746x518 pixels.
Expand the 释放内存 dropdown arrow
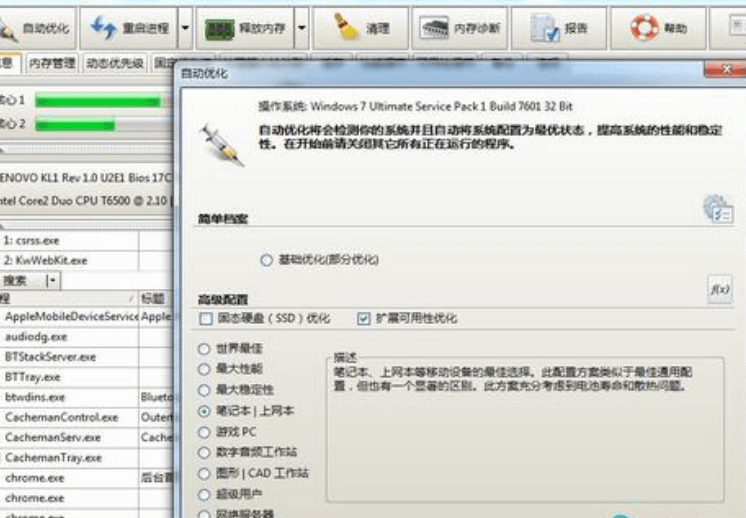302,28
